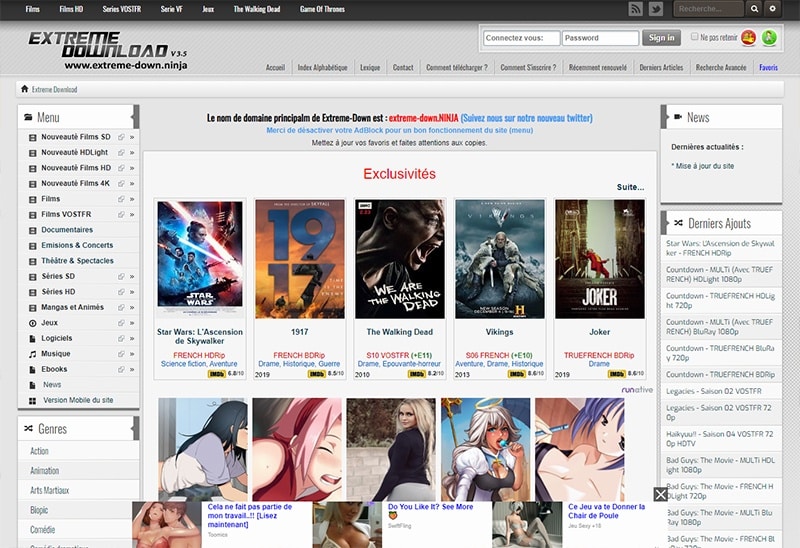Click the home icon in breadcrumb
The image size is (800, 548).
[24, 89]
